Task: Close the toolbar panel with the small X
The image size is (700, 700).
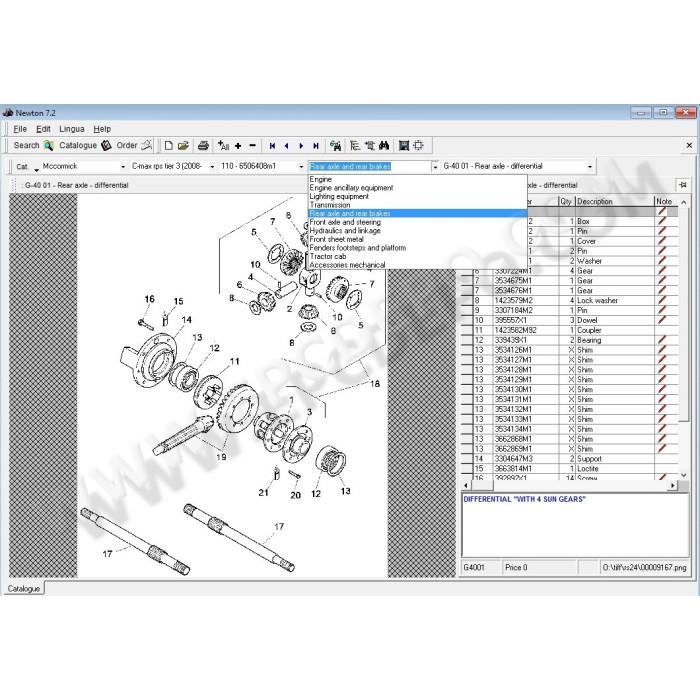Action: pyautogui.click(x=689, y=146)
